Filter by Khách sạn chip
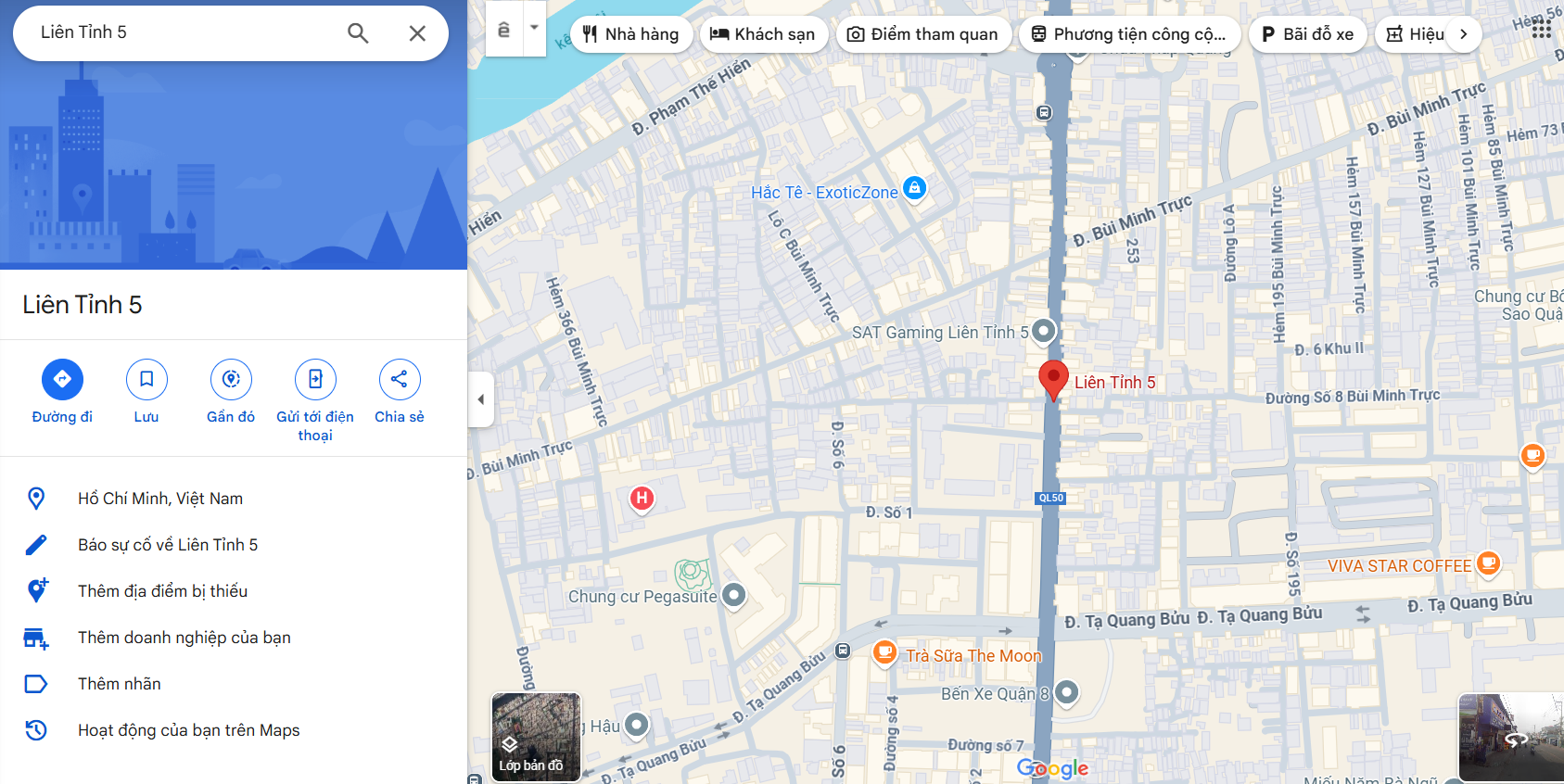1564x784 pixels. [x=763, y=34]
